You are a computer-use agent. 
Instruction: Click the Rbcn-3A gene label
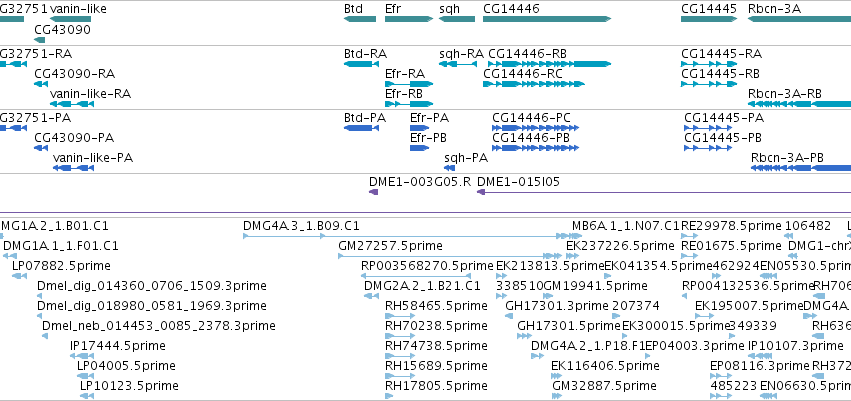tap(774, 9)
